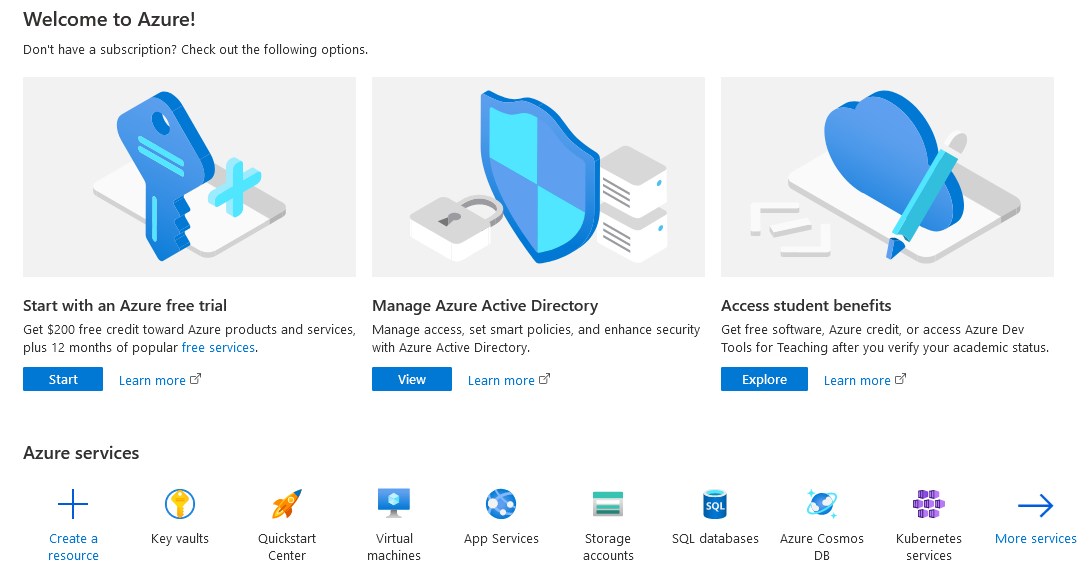Click the Key vaults label
The height and width of the screenshot is (573, 1091).
pos(180,539)
